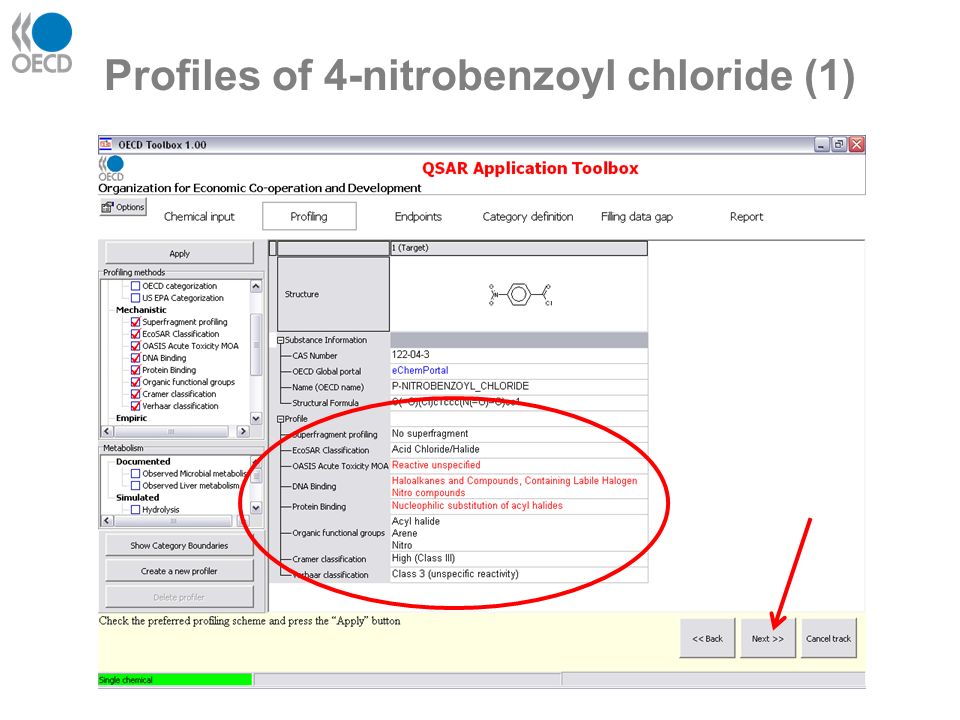Open the Options button

click(123, 207)
